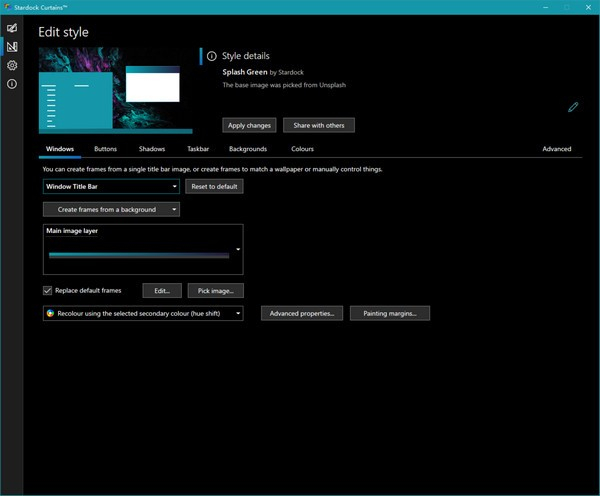Click the Splash Green style preview thumbnail

(x=114, y=90)
